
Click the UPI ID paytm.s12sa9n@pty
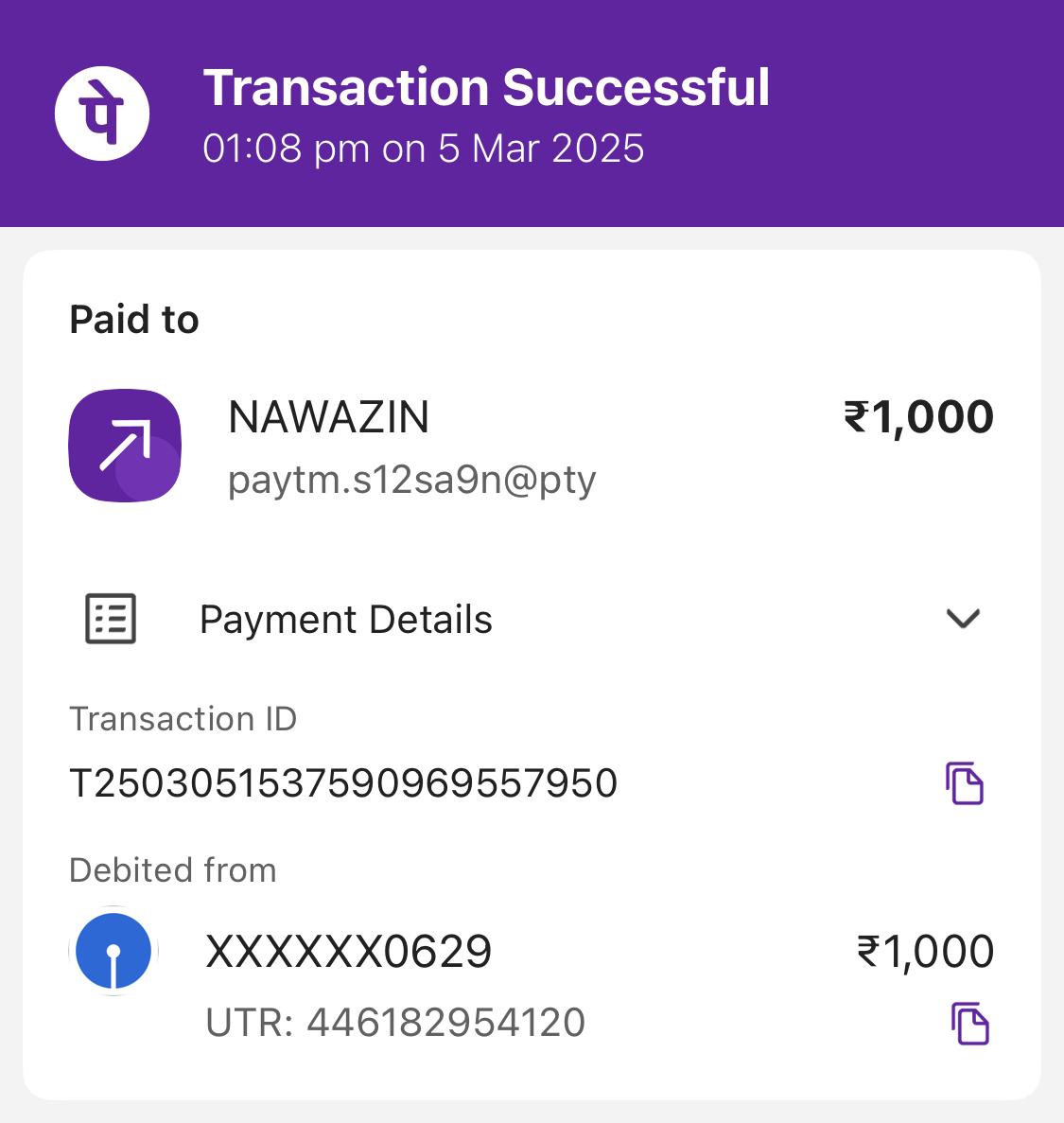pos(411,481)
